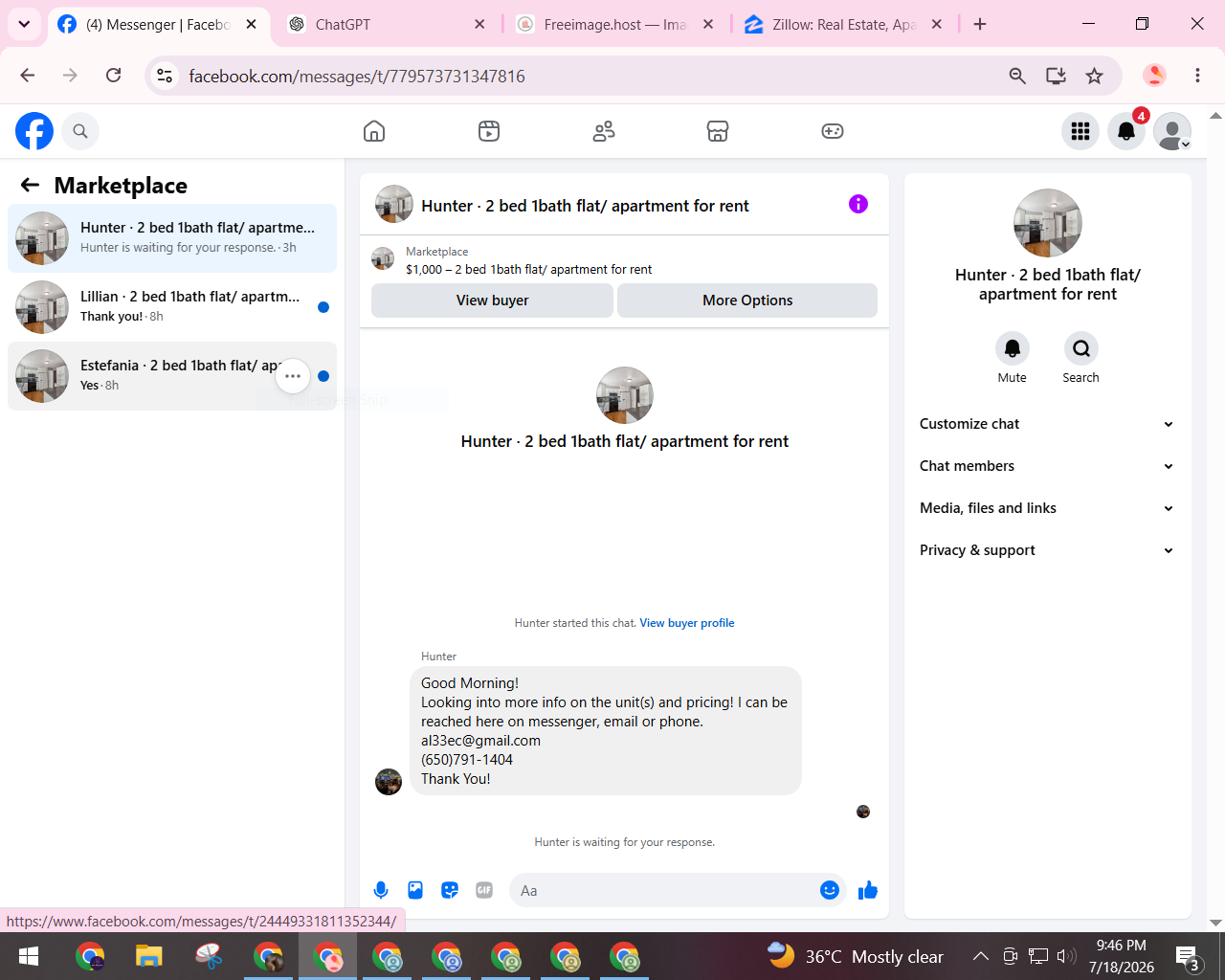Reload the page in the browser
1225x980 pixels.
click(113, 76)
